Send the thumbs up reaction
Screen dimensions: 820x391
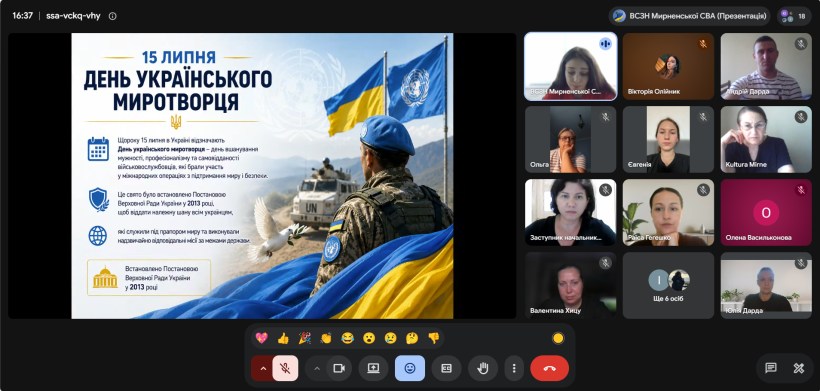[x=283, y=338]
